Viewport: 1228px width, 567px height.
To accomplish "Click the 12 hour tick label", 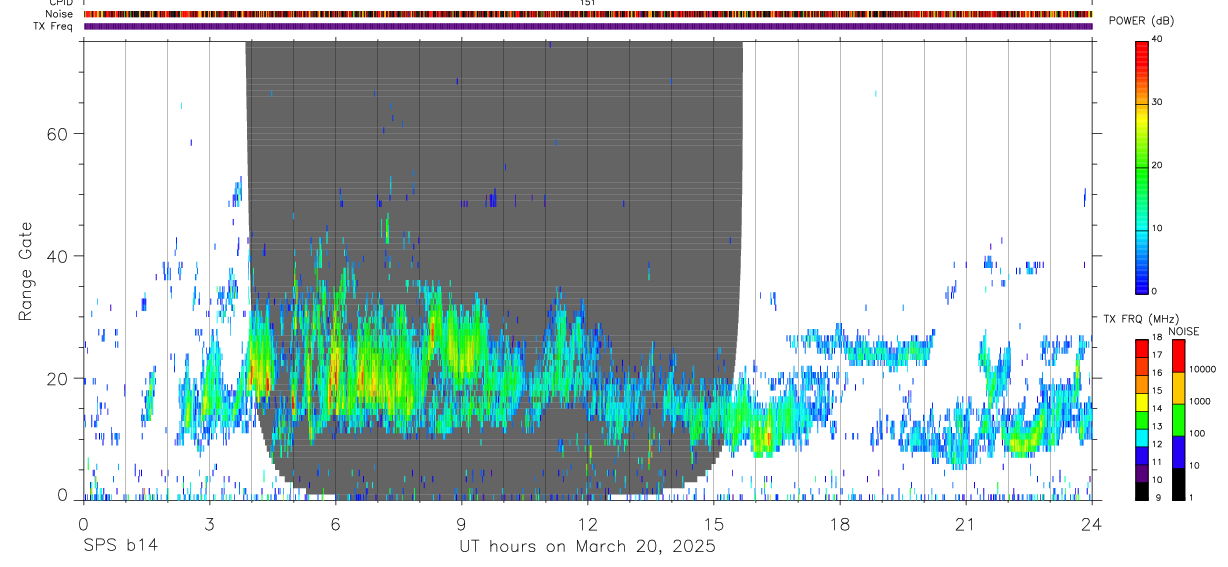I will point(588,523).
